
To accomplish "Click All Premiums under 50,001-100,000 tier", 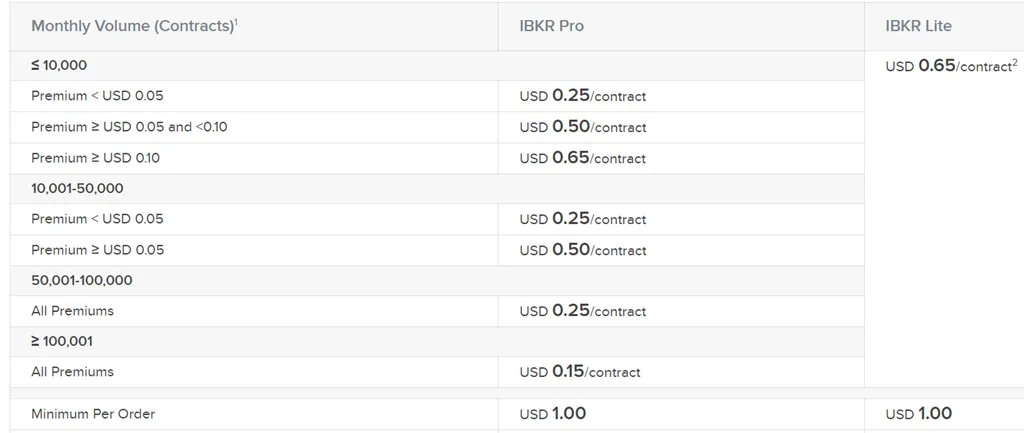I will 72,311.
